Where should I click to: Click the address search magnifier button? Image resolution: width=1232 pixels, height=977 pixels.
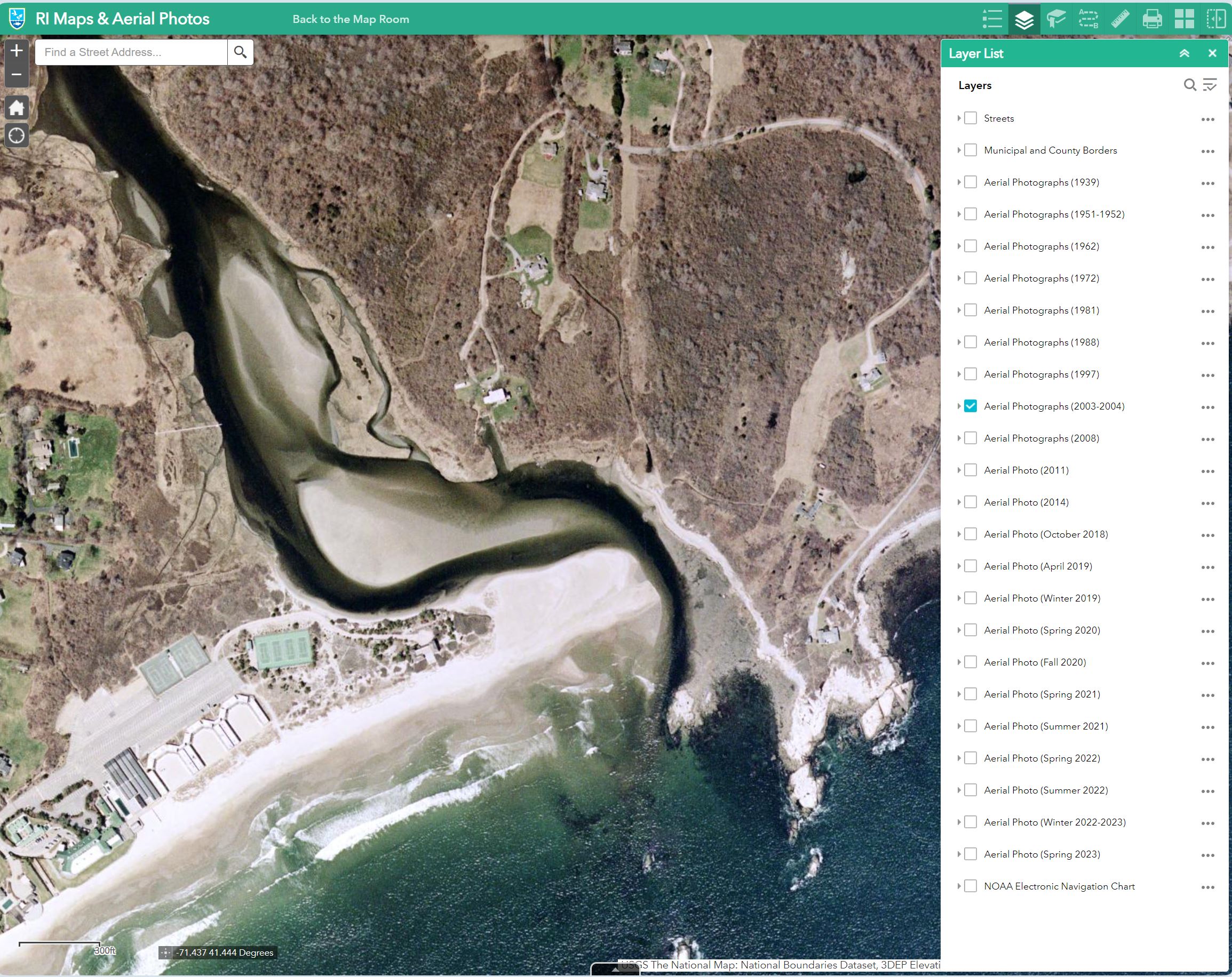(x=241, y=52)
